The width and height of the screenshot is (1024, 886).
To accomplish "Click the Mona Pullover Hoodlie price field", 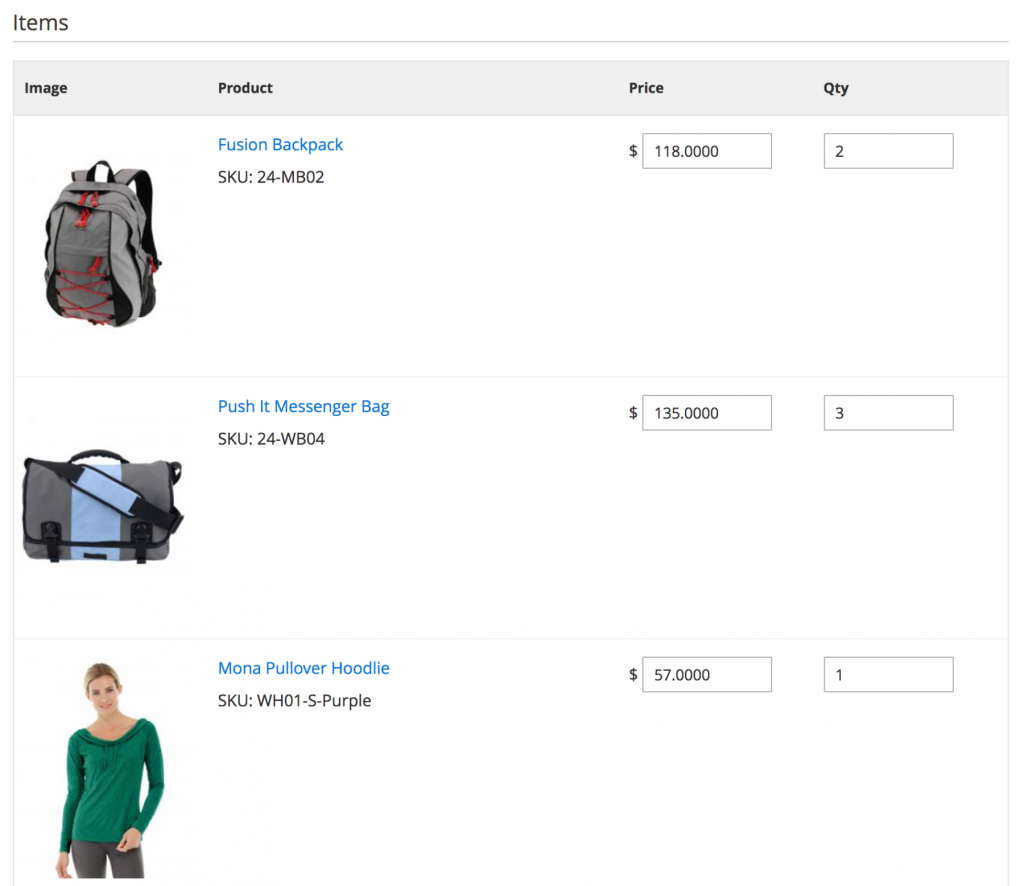I will point(706,674).
